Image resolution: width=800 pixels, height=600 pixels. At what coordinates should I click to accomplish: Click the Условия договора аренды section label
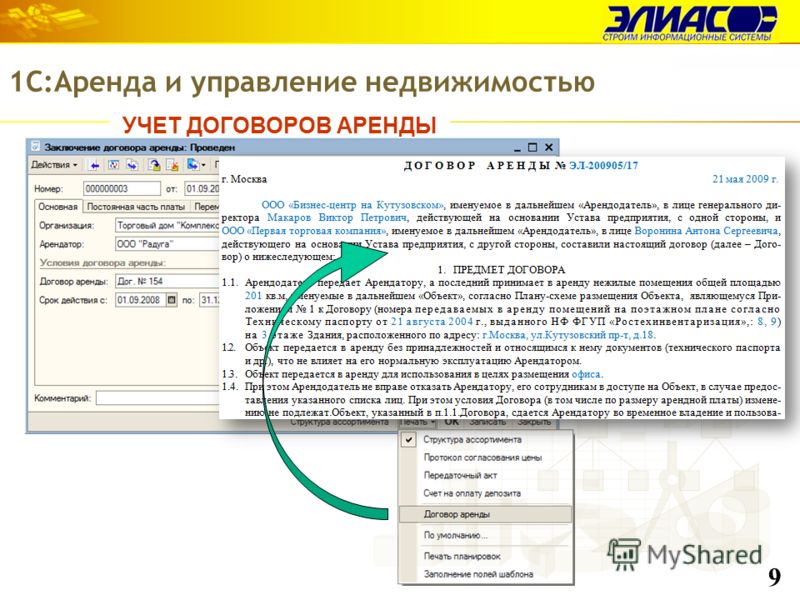tap(103, 263)
